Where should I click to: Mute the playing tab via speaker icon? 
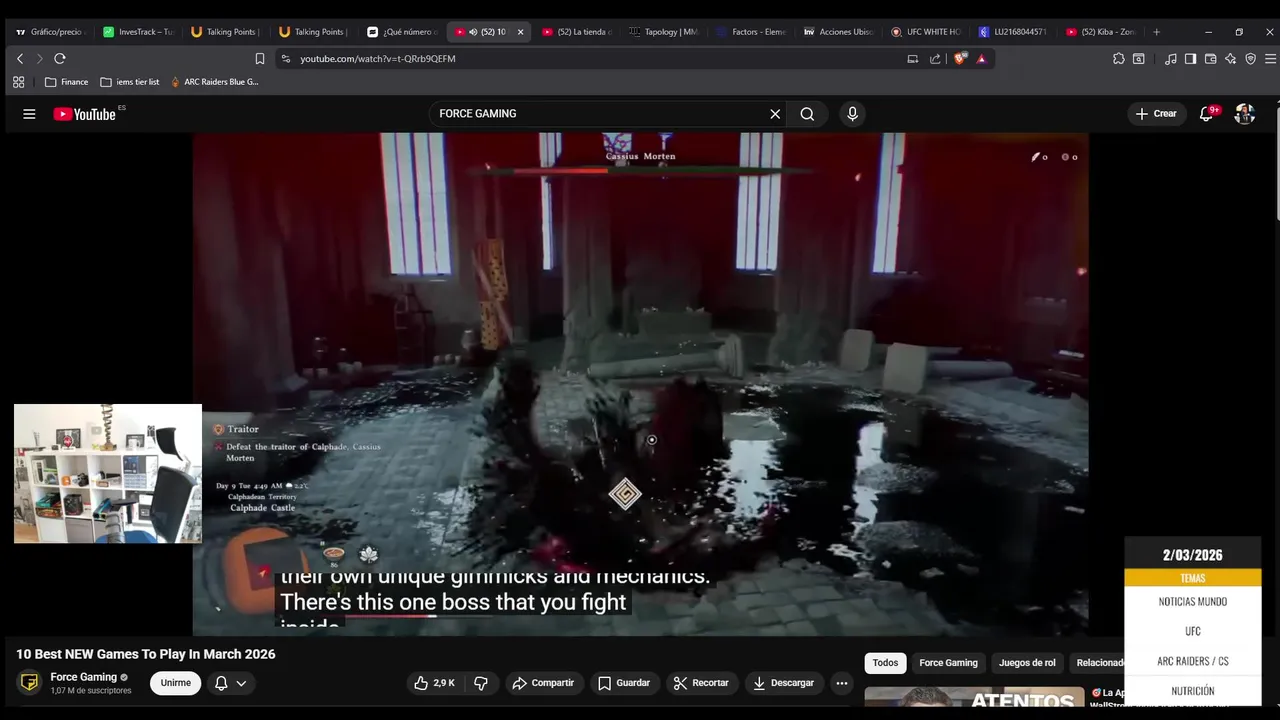(473, 32)
